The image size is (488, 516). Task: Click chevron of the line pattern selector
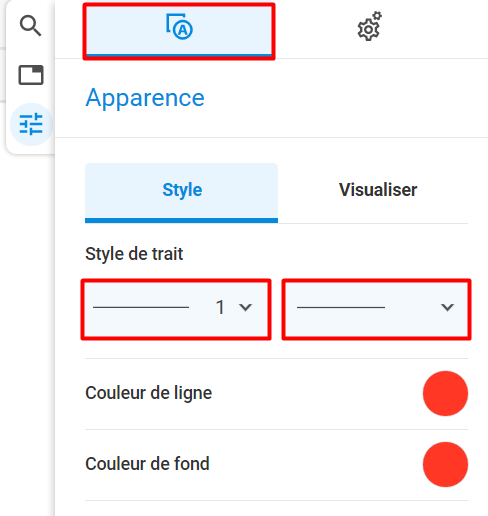(x=447, y=307)
